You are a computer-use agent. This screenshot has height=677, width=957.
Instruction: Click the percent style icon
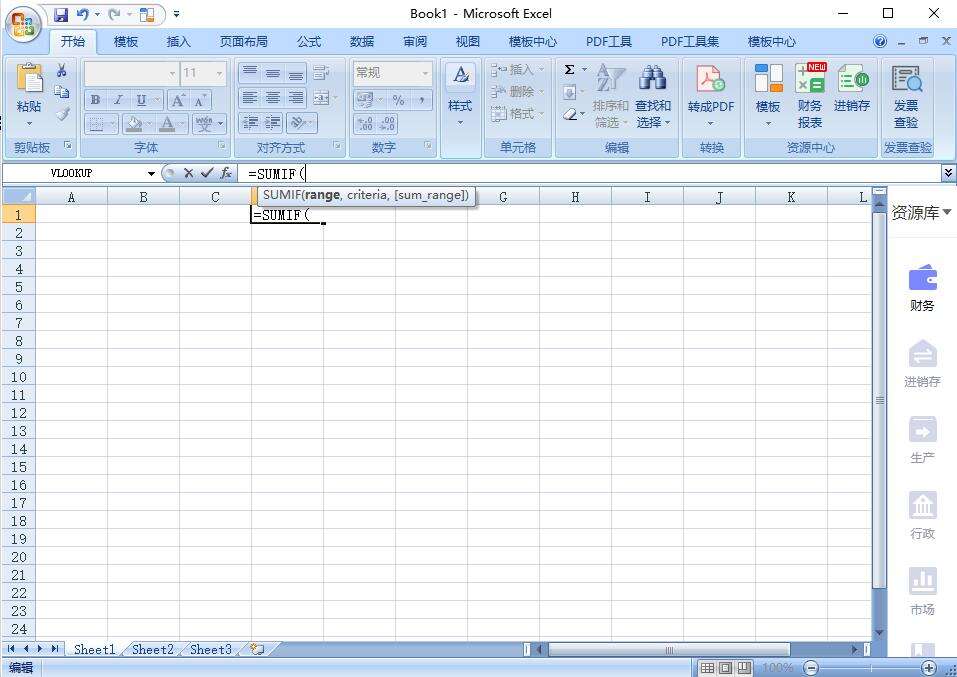[399, 100]
